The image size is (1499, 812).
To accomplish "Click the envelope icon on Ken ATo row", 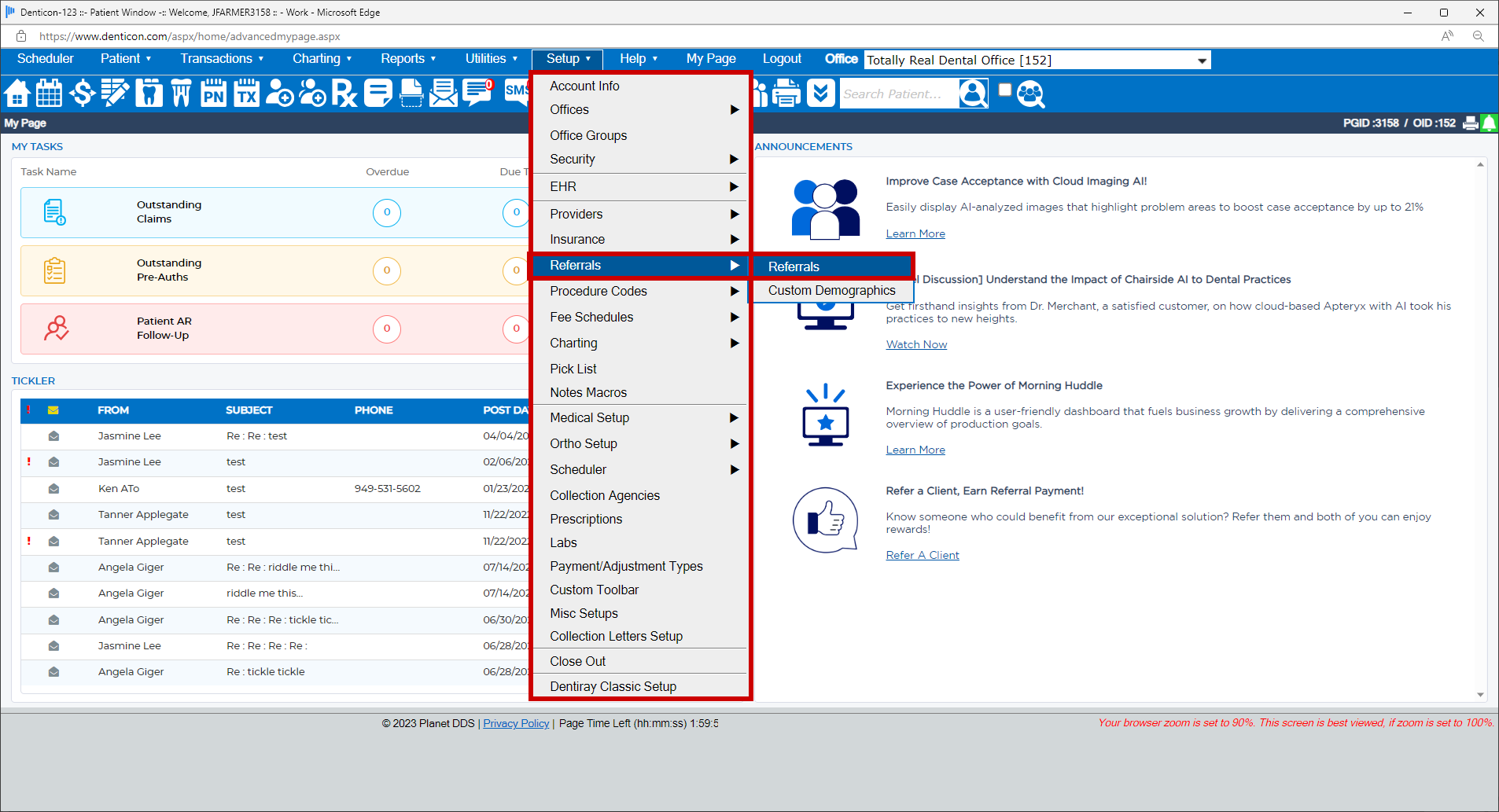I will coord(53,488).
